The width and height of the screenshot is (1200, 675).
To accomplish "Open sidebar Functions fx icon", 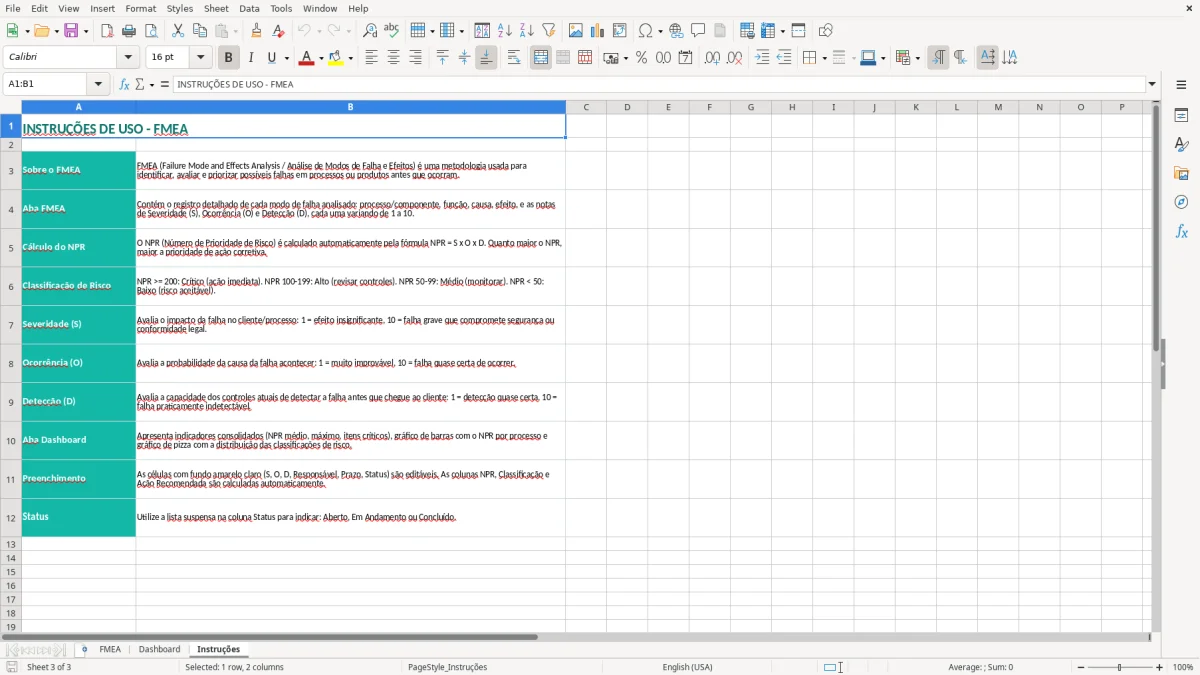I will pos(1181,231).
